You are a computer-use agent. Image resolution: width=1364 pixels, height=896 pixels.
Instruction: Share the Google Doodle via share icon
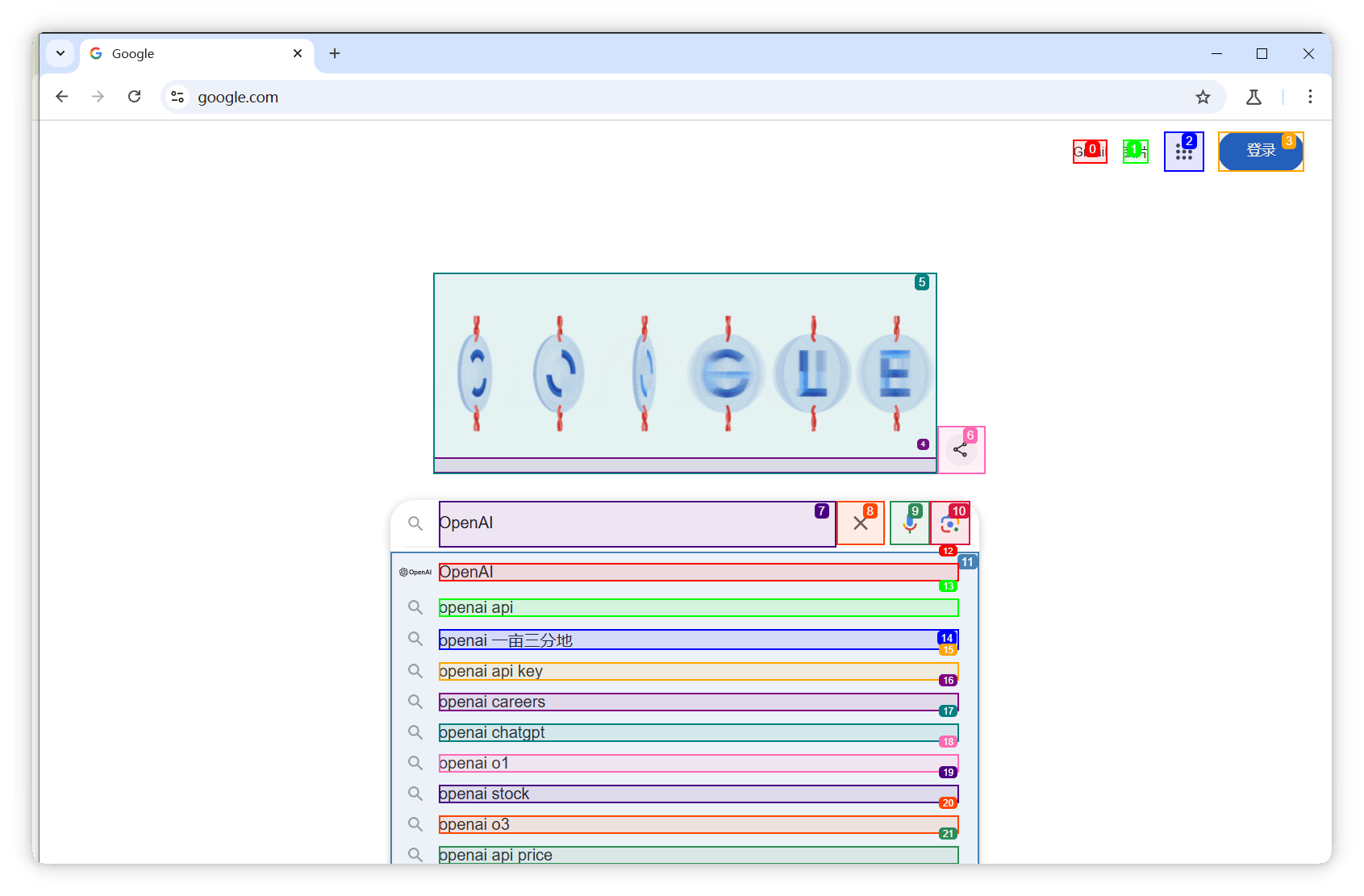pos(961,450)
